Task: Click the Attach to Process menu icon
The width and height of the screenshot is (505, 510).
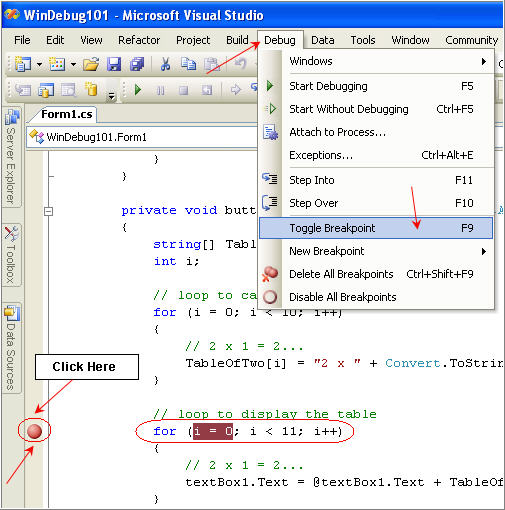Action: pos(270,132)
